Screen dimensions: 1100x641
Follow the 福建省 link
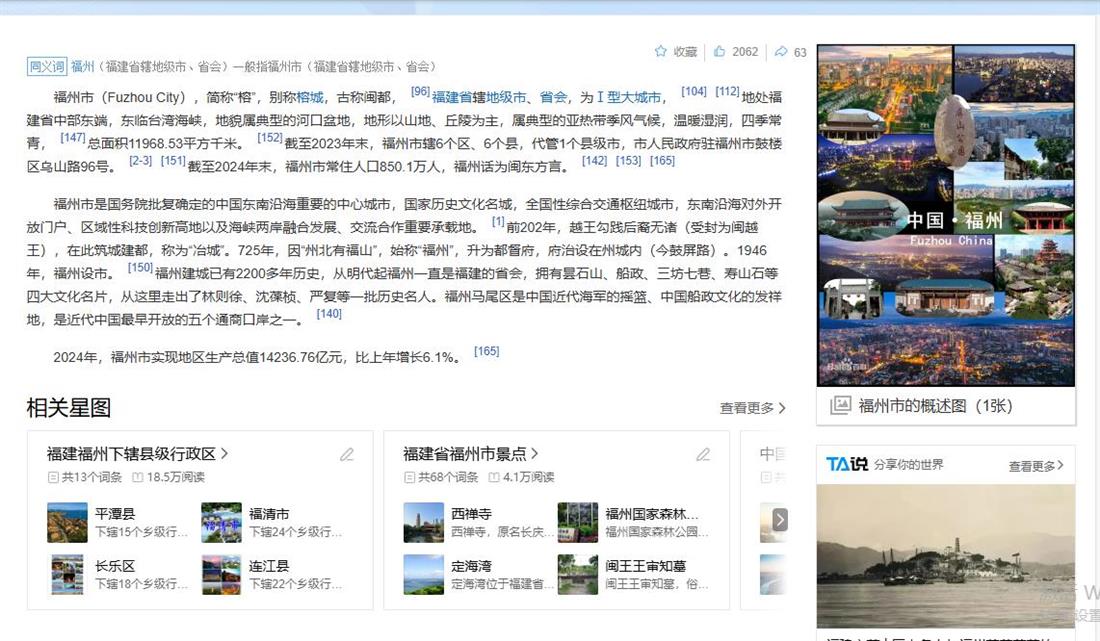pyautogui.click(x=452, y=97)
